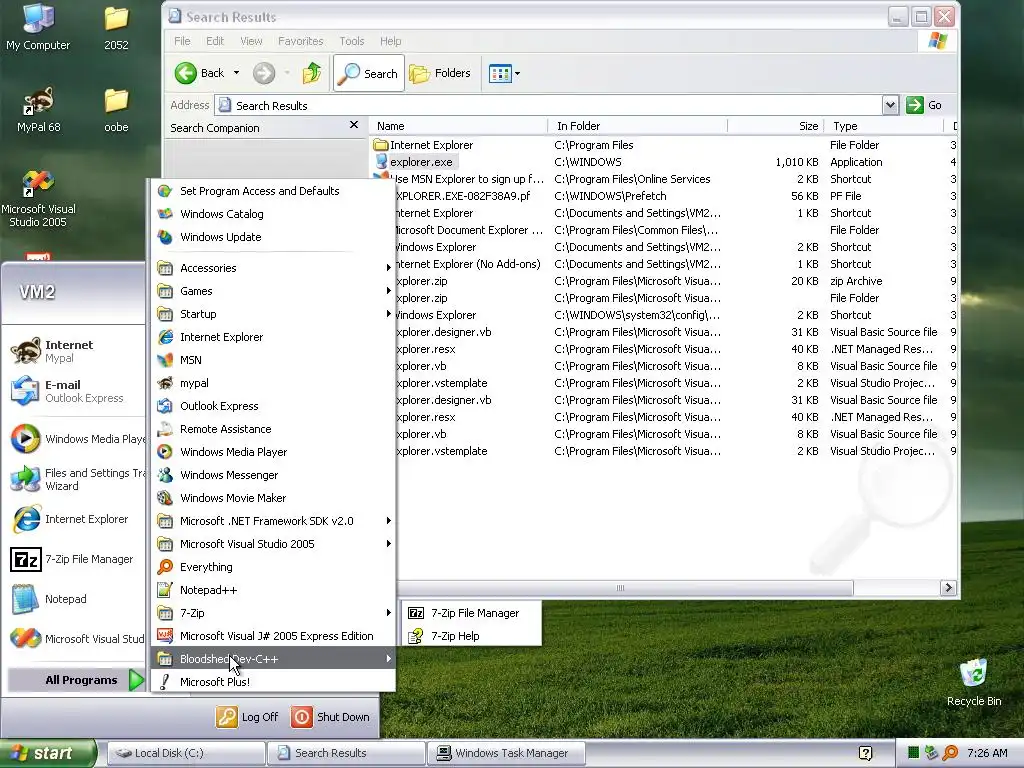Launch Windows Media Player from All Programs list
This screenshot has width=1024, height=768.
pyautogui.click(x=273, y=451)
